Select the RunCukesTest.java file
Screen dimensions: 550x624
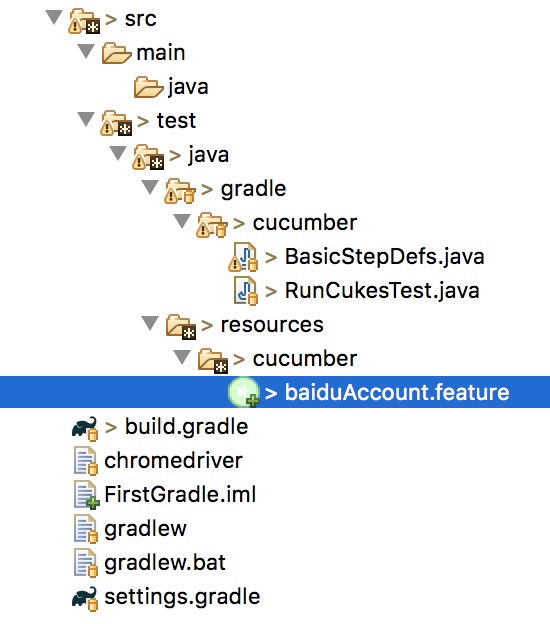pos(382,291)
